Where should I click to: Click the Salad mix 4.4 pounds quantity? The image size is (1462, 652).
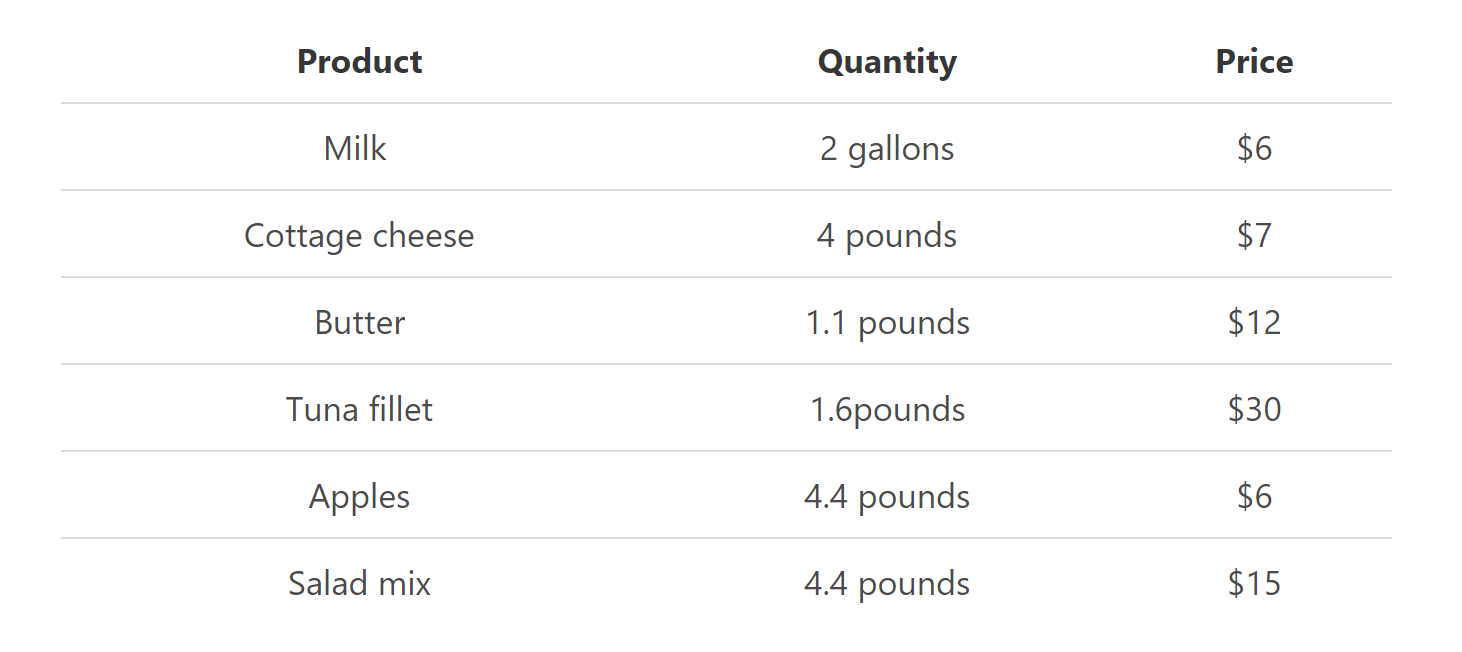(887, 584)
